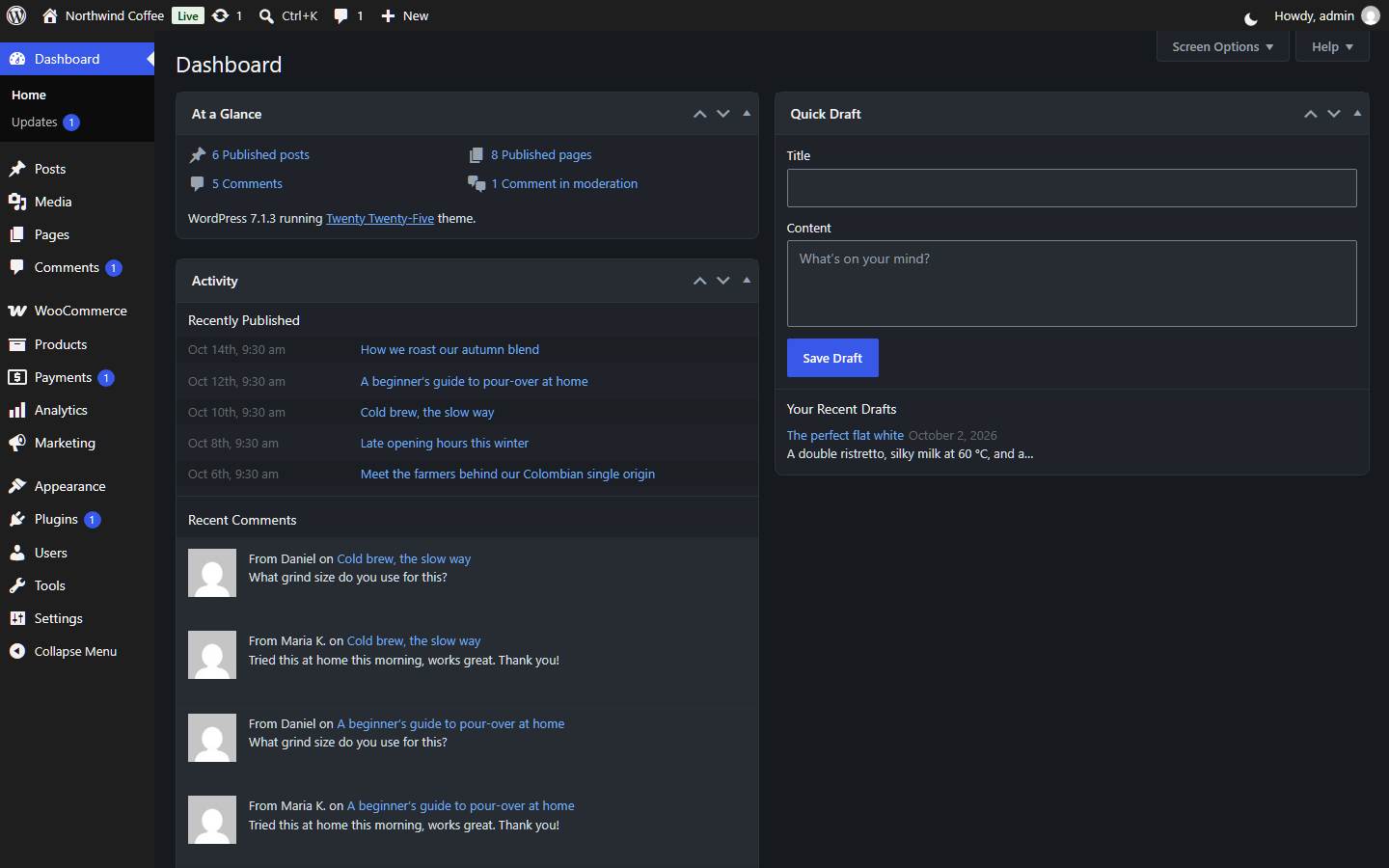Click the comments bubble icon in admin bar
Viewport: 1389px width, 868px height.
[x=340, y=15]
